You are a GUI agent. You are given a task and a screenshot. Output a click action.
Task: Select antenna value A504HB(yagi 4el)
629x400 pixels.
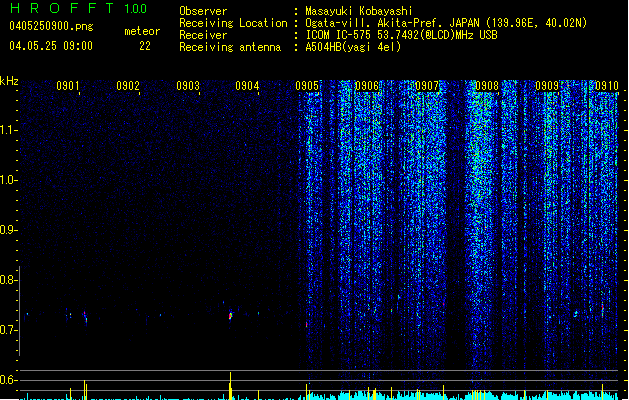coord(353,47)
